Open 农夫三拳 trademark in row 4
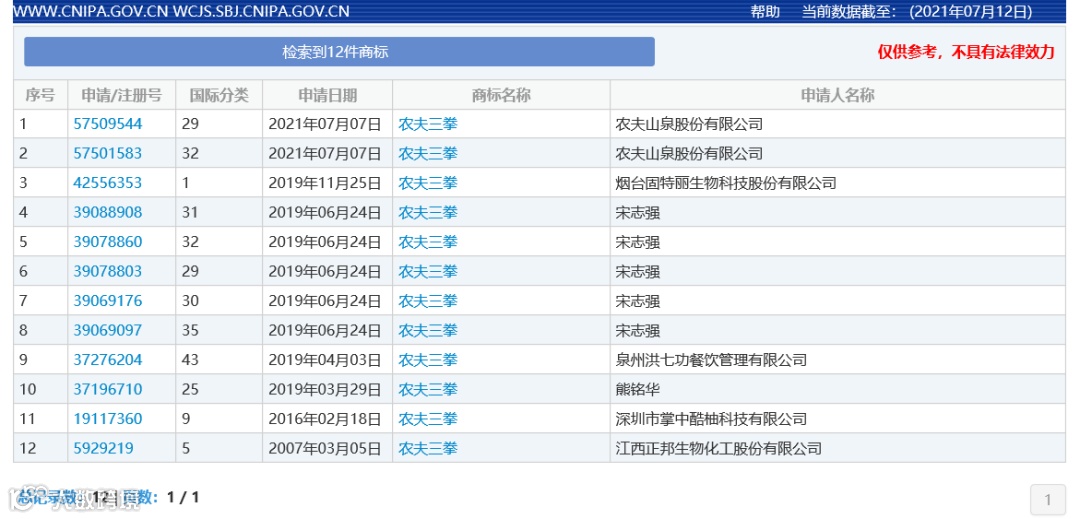The width and height of the screenshot is (1080, 519). click(428, 213)
